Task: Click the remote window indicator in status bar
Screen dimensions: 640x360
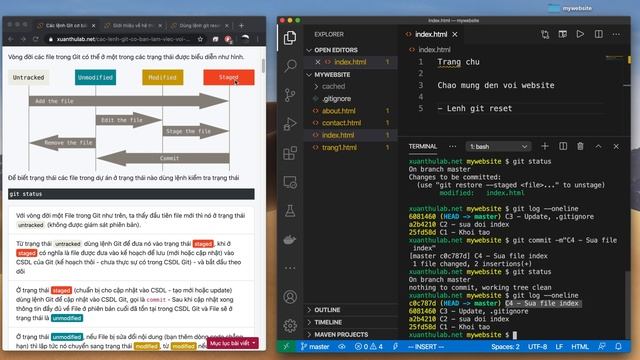Action: [x=286, y=347]
